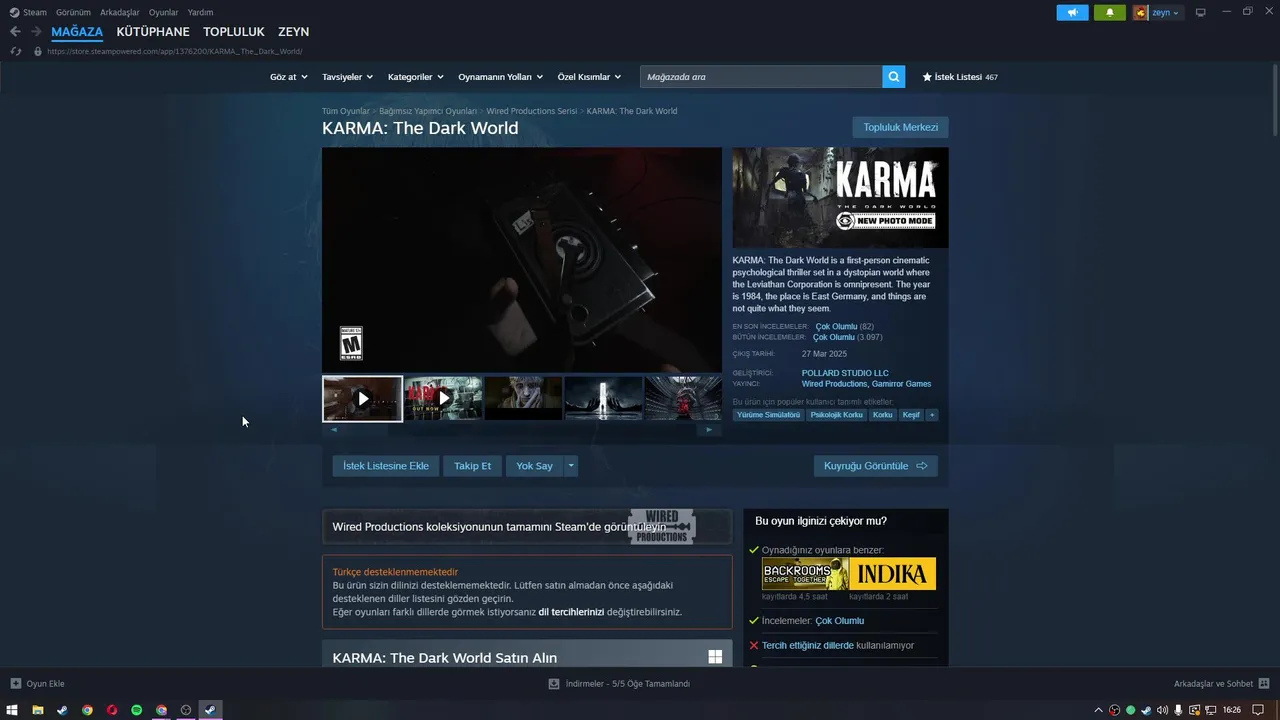Open OBS Studio from the taskbar
Image resolution: width=1280 pixels, height=720 pixels.
point(186,710)
